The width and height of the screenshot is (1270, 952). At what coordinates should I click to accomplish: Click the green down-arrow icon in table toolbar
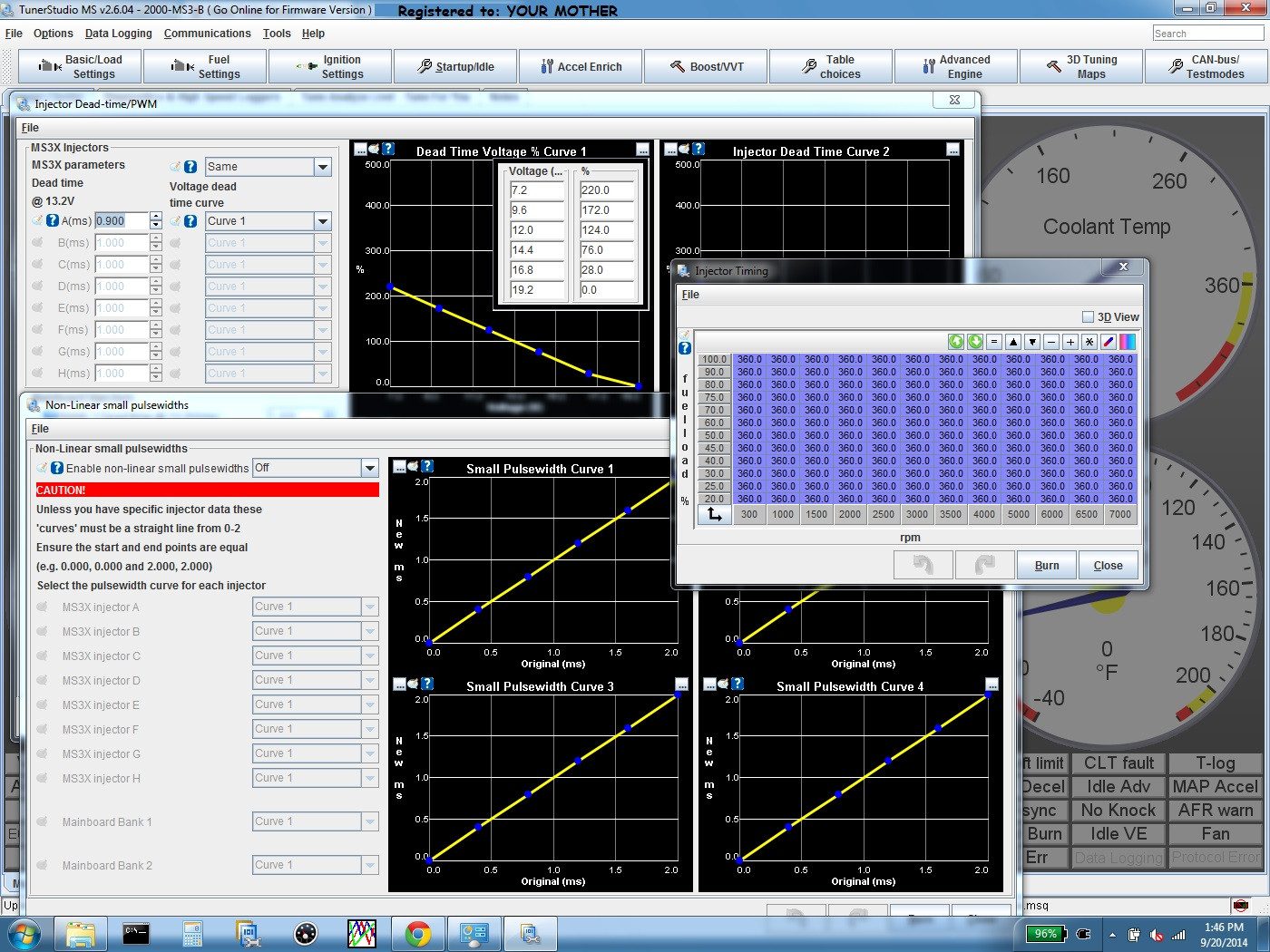(975, 342)
